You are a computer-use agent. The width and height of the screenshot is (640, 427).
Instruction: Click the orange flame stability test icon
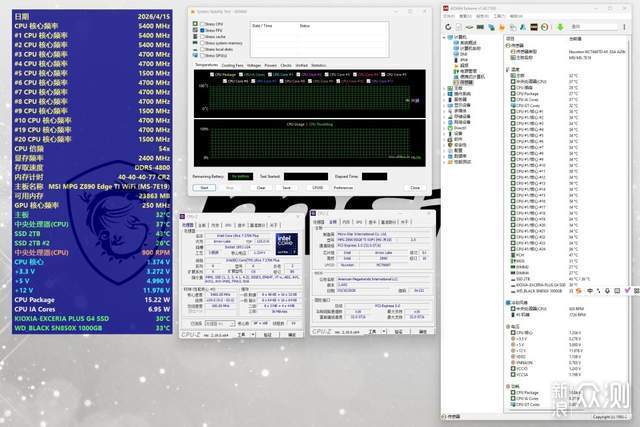click(x=502, y=27)
